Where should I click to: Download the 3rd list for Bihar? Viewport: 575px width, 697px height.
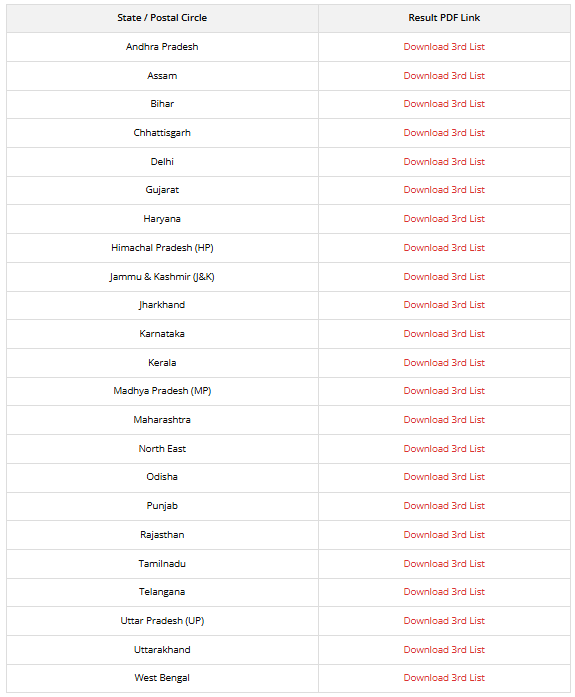click(x=444, y=104)
